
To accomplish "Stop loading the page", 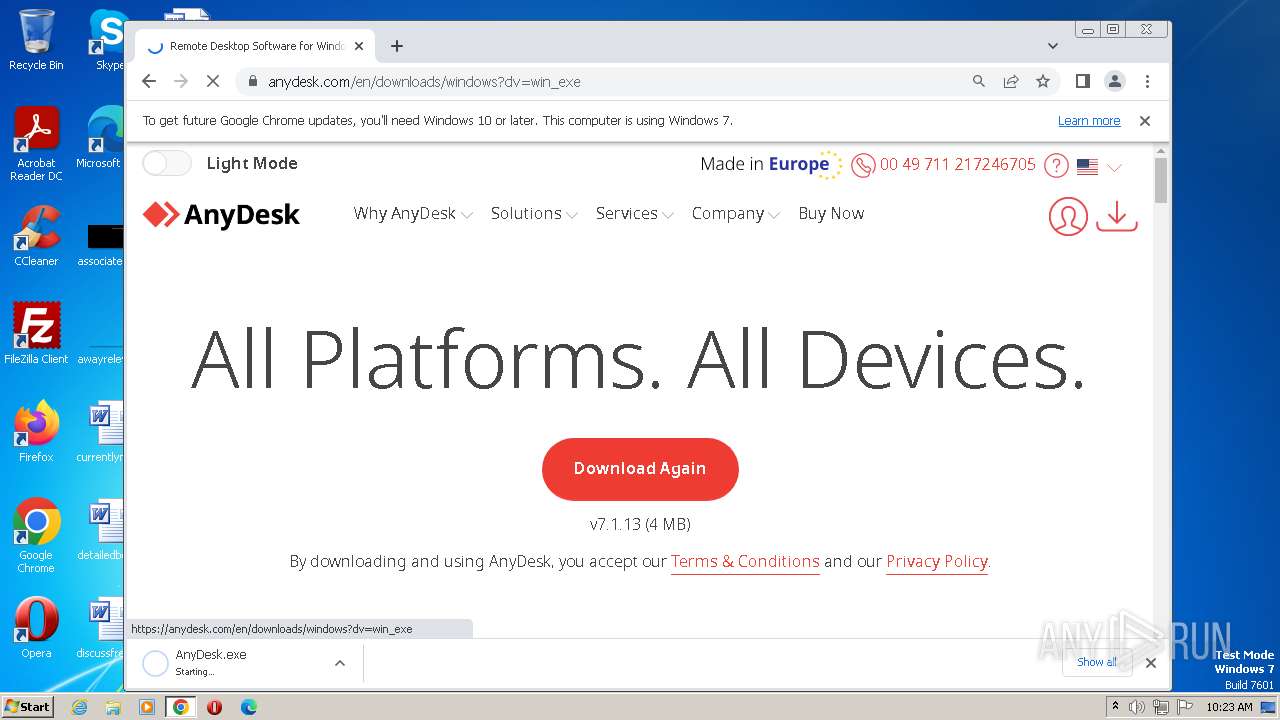I will tap(212, 81).
